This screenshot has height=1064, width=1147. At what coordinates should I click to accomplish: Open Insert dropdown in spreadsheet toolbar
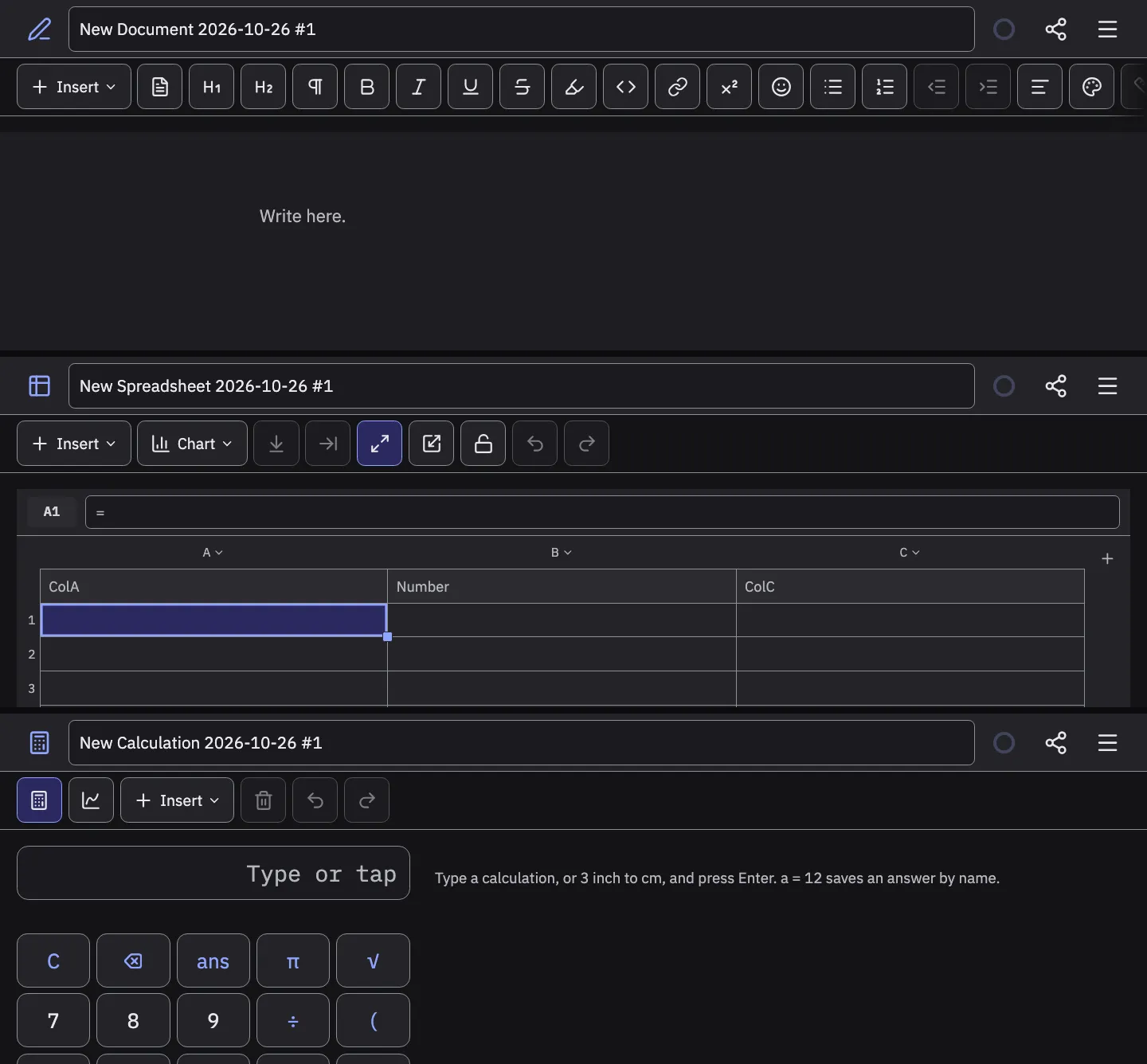click(74, 444)
